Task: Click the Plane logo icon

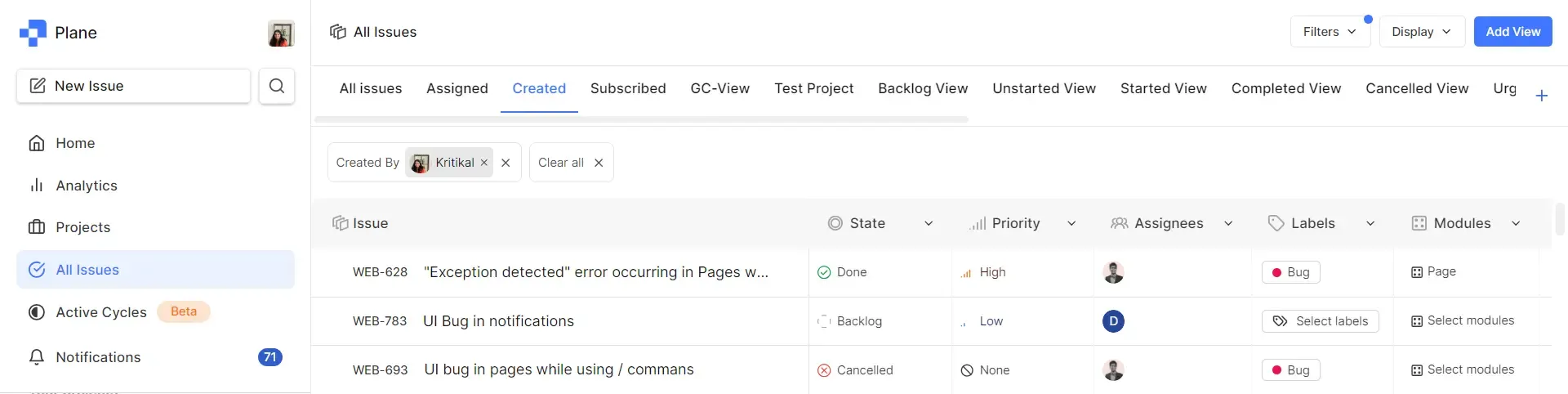Action: tap(33, 33)
